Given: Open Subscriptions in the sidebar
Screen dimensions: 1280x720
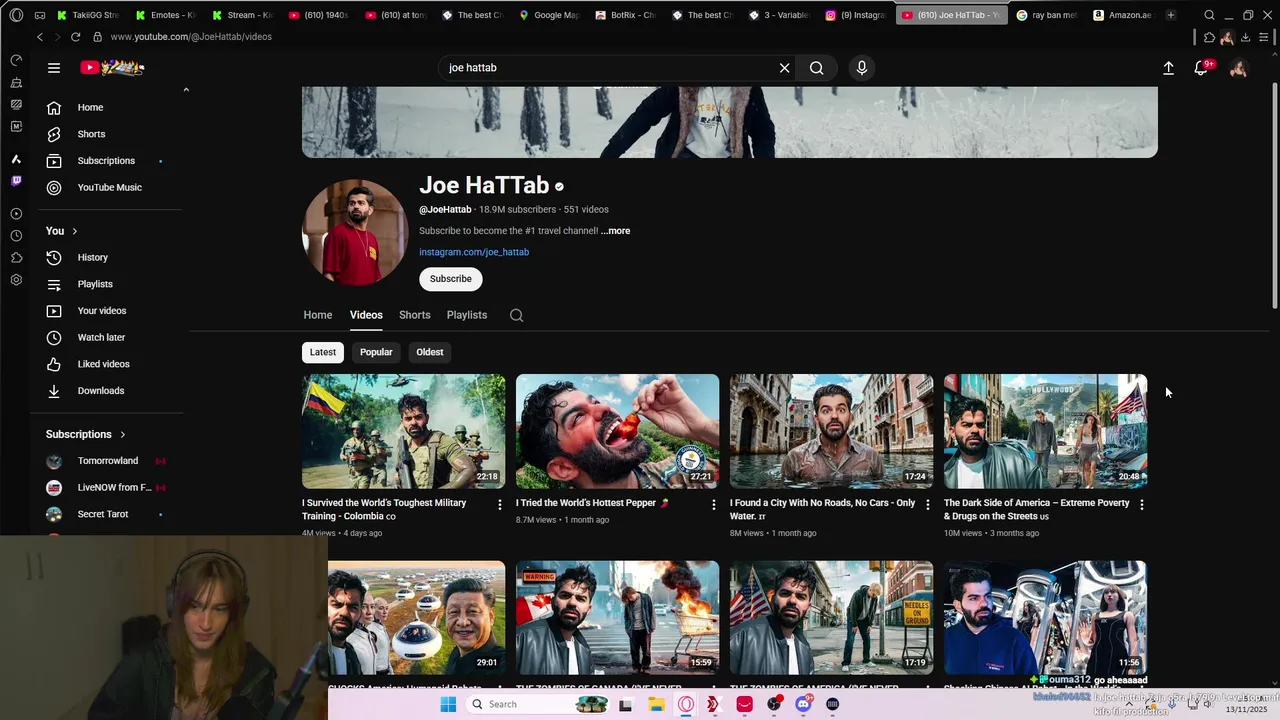Looking at the screenshot, I should [110, 161].
